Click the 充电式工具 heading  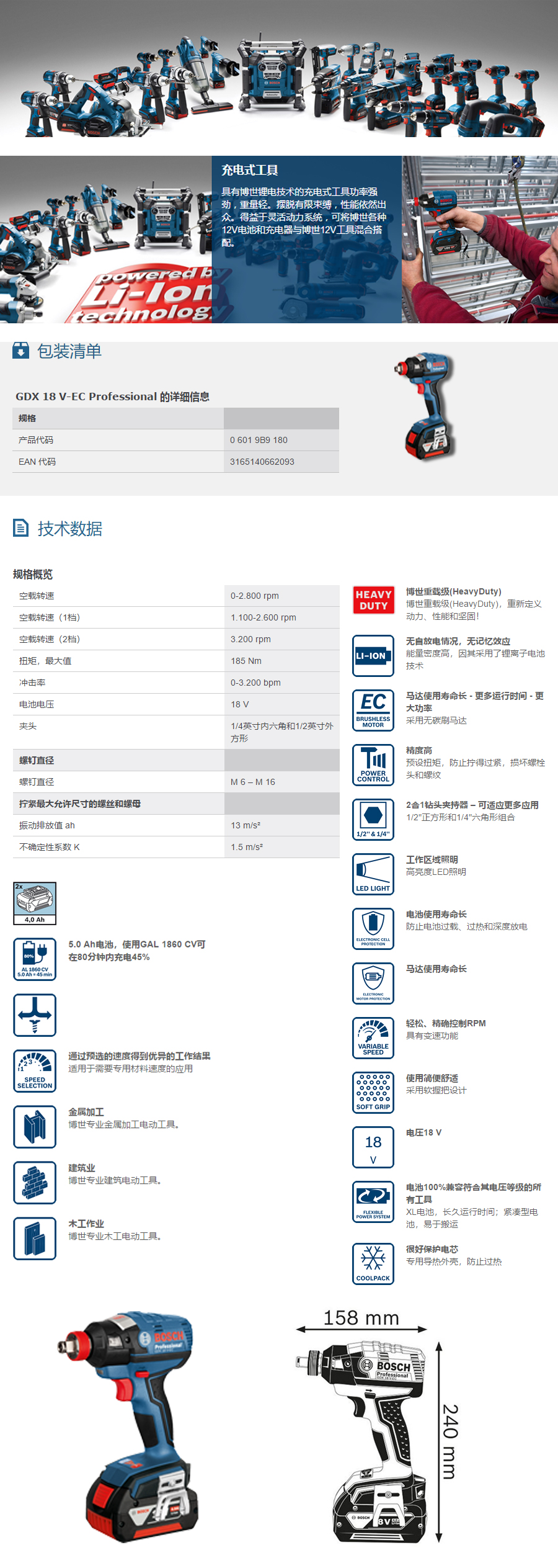pyautogui.click(x=250, y=170)
